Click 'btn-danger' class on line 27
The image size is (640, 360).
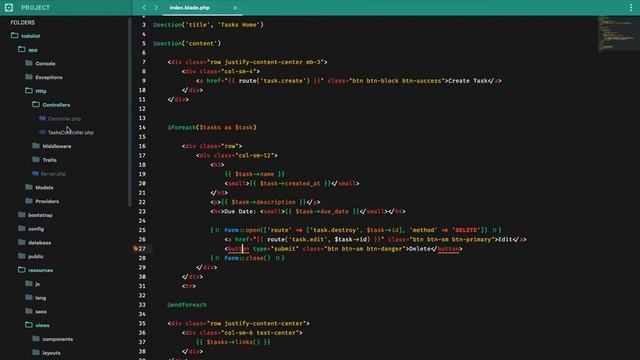pyautogui.click(x=384, y=249)
